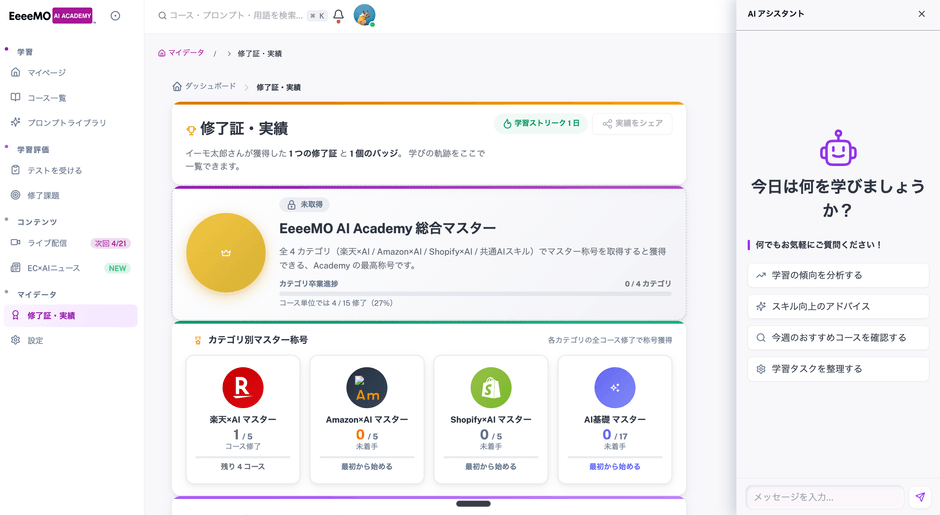Viewport: 940px width, 515px height.
Task: Send message with the paper plane icon
Action: click(920, 497)
